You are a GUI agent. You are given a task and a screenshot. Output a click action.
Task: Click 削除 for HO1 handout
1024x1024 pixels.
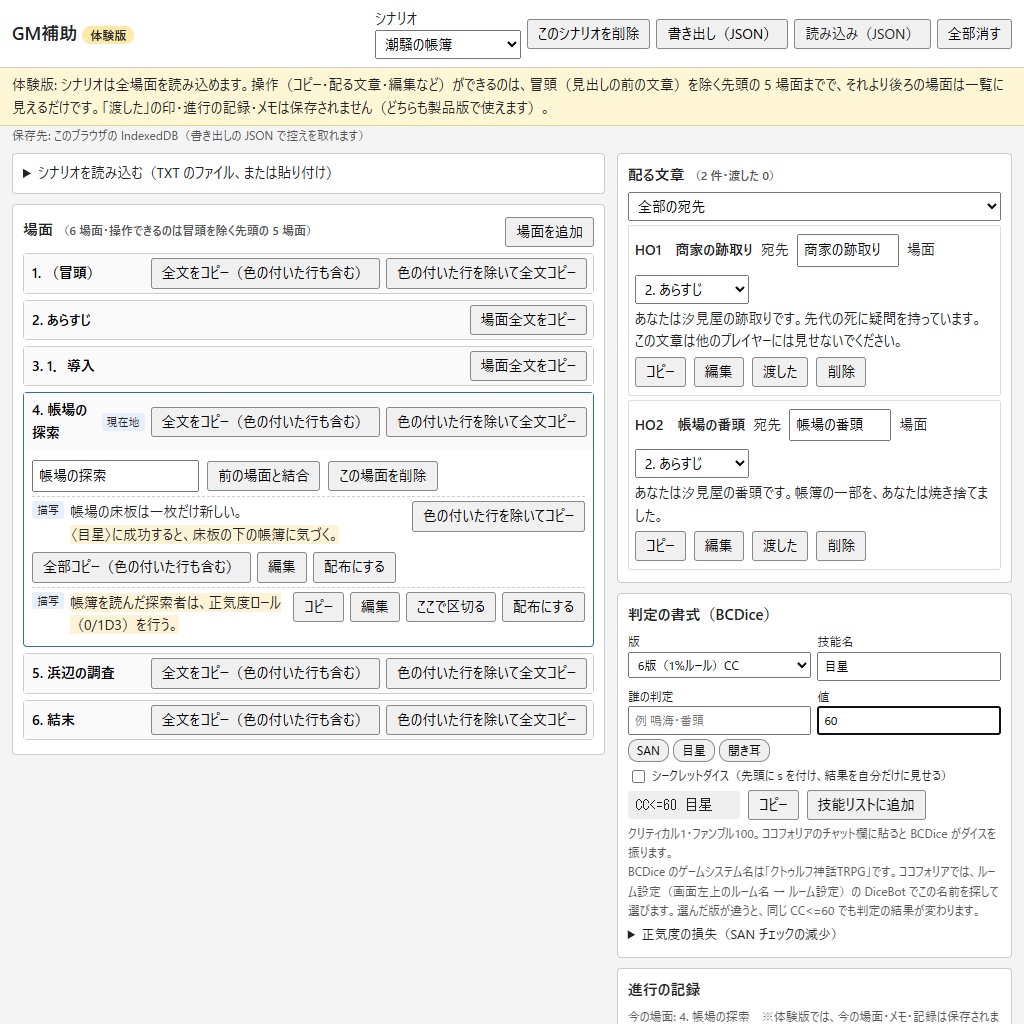pyautogui.click(x=840, y=372)
